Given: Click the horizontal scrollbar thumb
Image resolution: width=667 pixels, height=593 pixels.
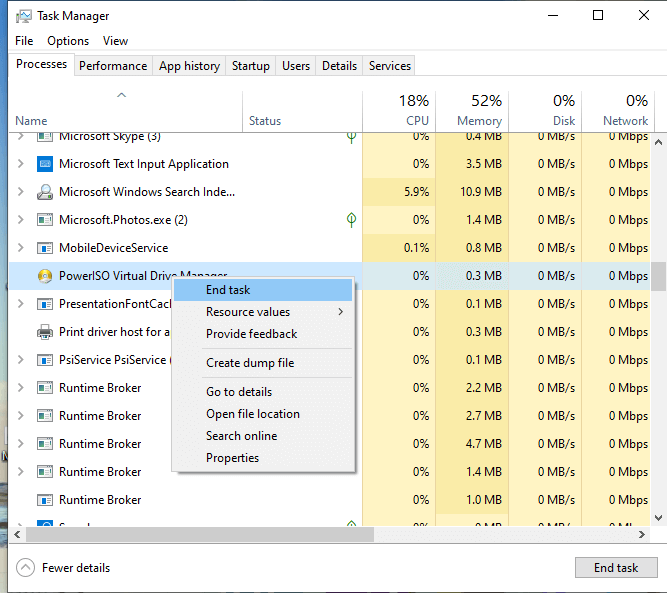Looking at the screenshot, I should [x=200, y=534].
